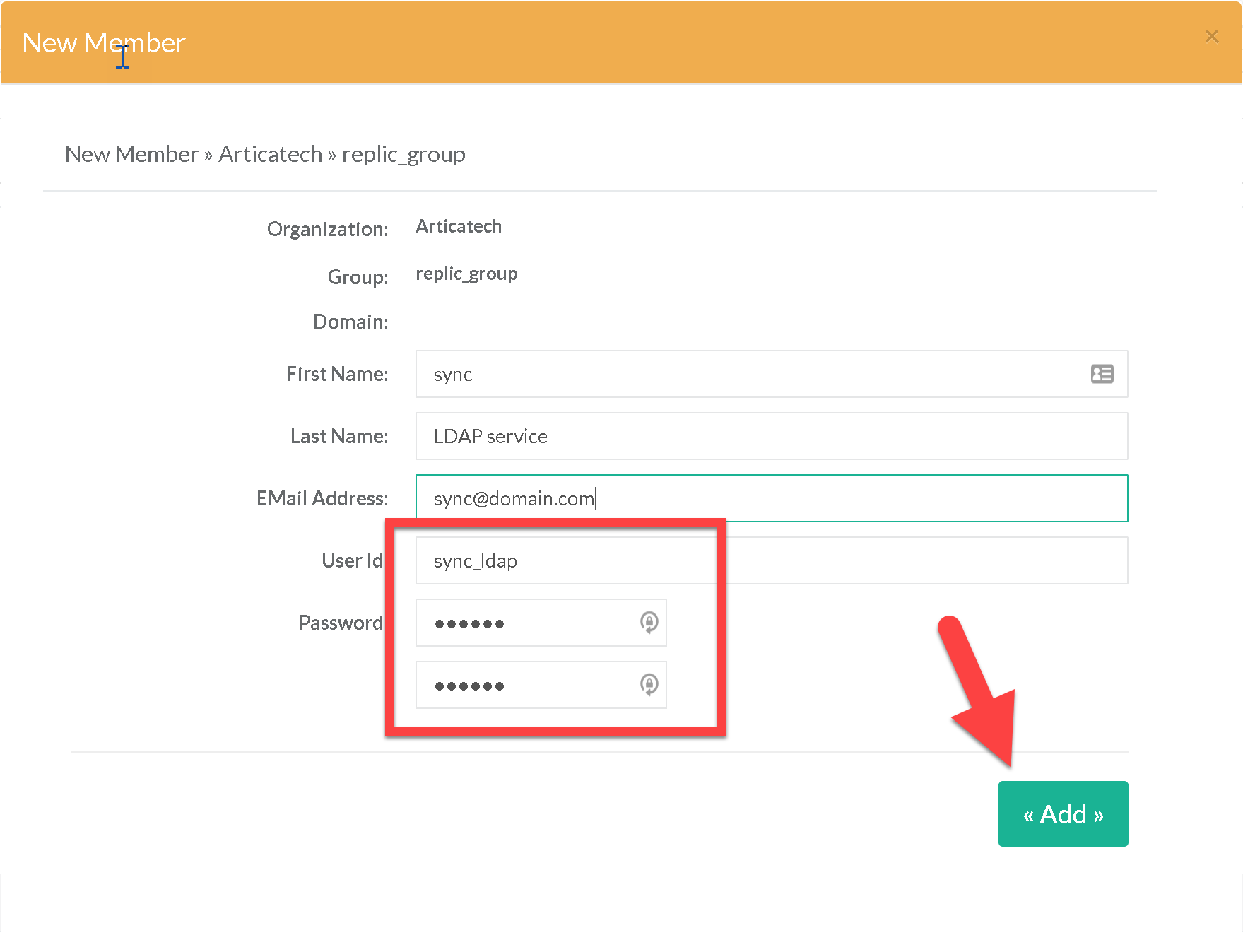The image size is (1243, 952).
Task: Click the replic_group value beside Group
Action: pyautogui.click(x=466, y=274)
